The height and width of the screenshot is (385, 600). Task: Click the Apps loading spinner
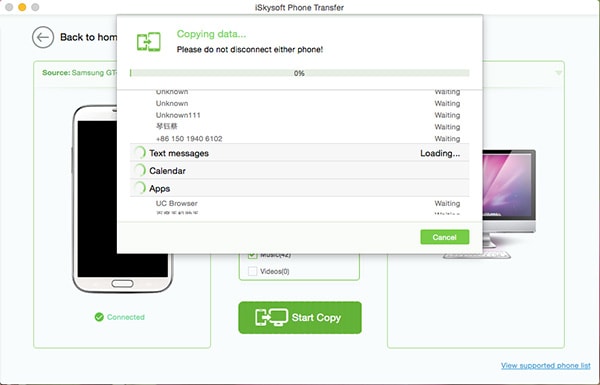[140, 188]
